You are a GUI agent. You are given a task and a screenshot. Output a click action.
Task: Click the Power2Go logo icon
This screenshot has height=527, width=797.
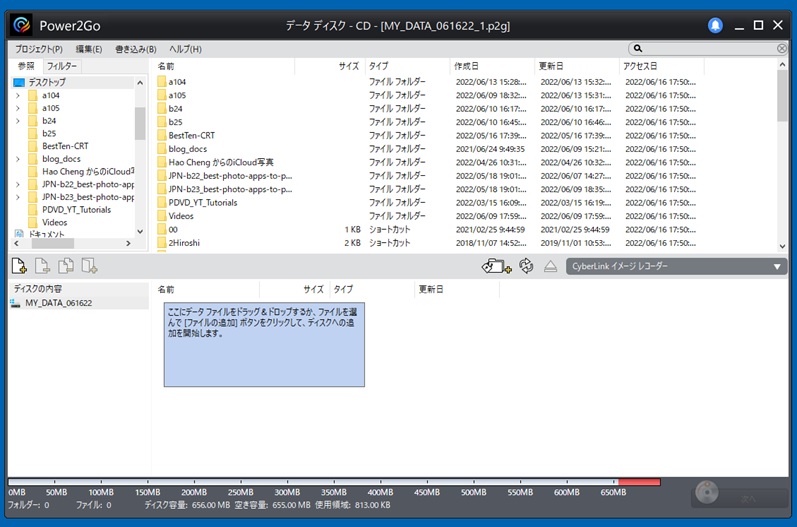pos(22,25)
